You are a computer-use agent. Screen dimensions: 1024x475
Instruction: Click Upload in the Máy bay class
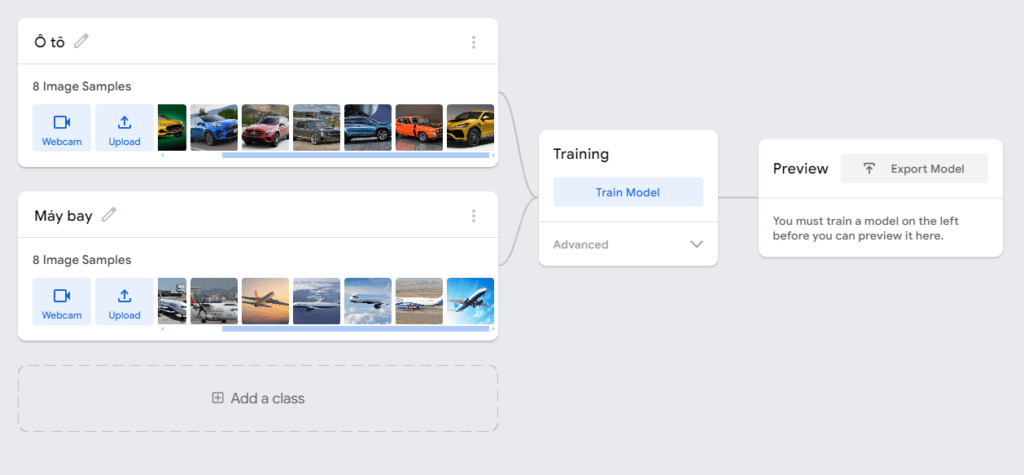coord(125,301)
